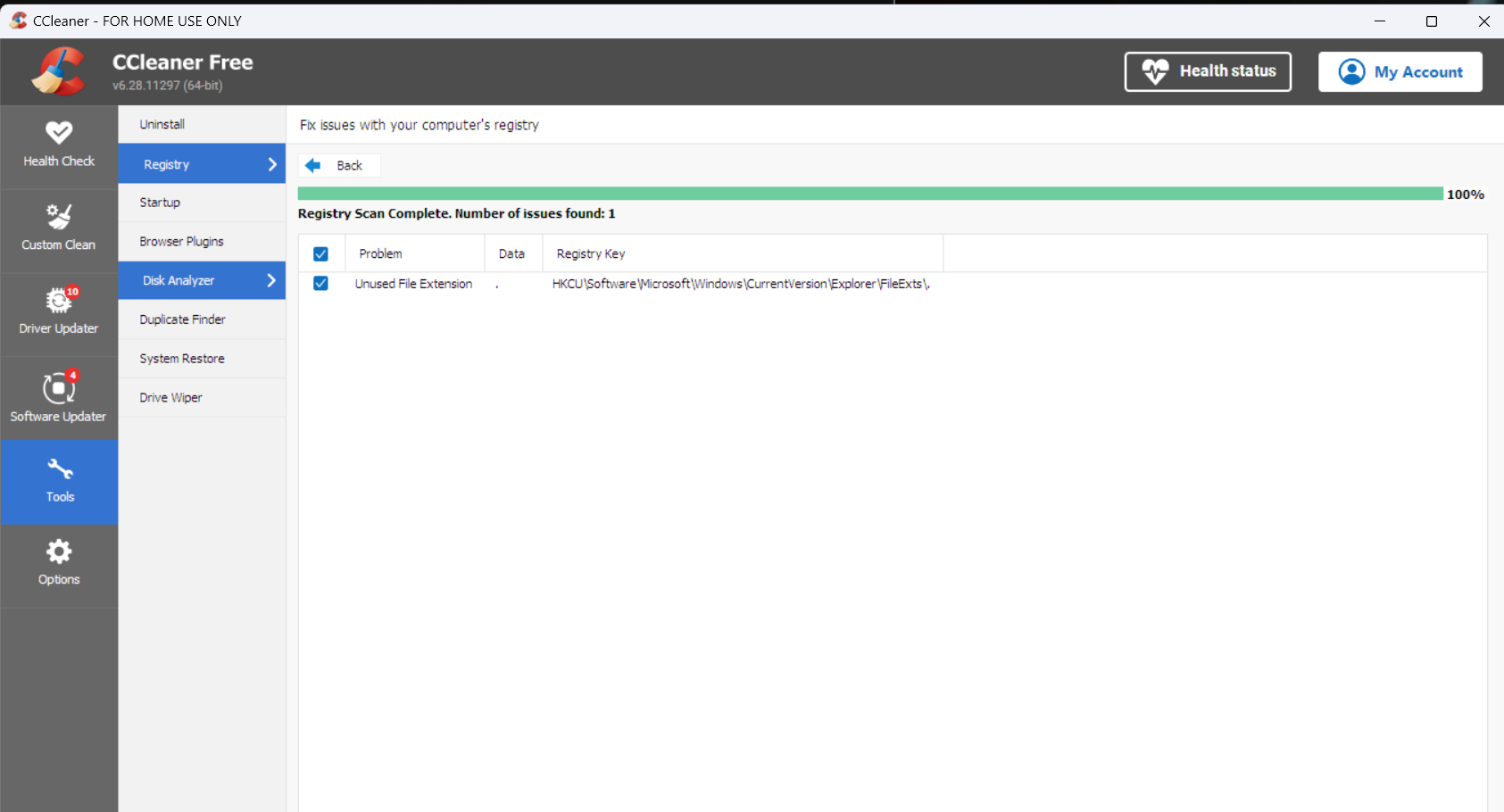The image size is (1504, 812).
Task: Open the Options gear section
Action: (x=59, y=566)
